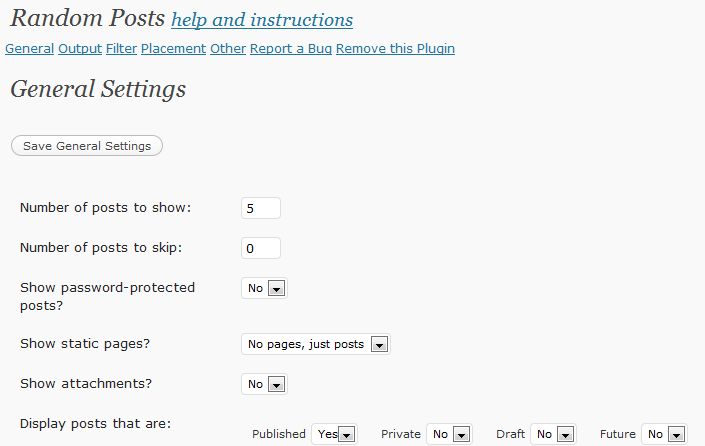Open the Published status dropdown
705x446 pixels.
click(334, 434)
